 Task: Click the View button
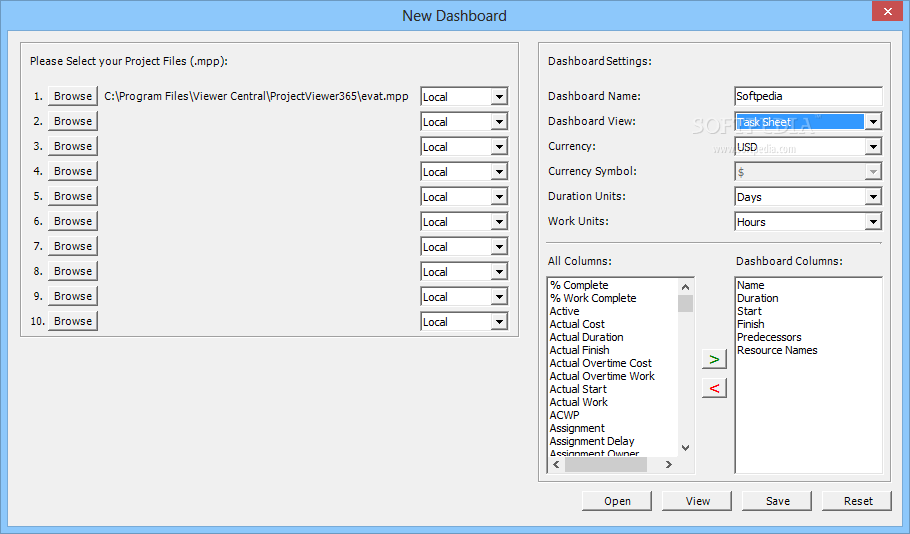point(696,500)
